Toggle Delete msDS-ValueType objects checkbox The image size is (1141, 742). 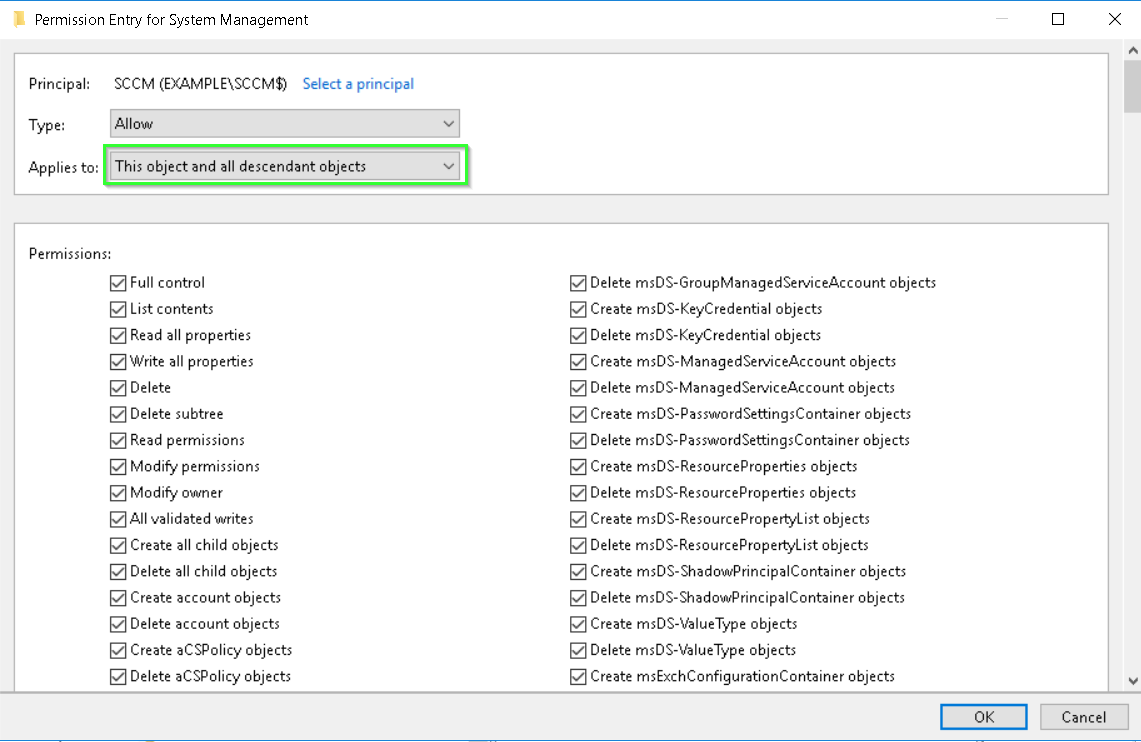click(x=578, y=650)
